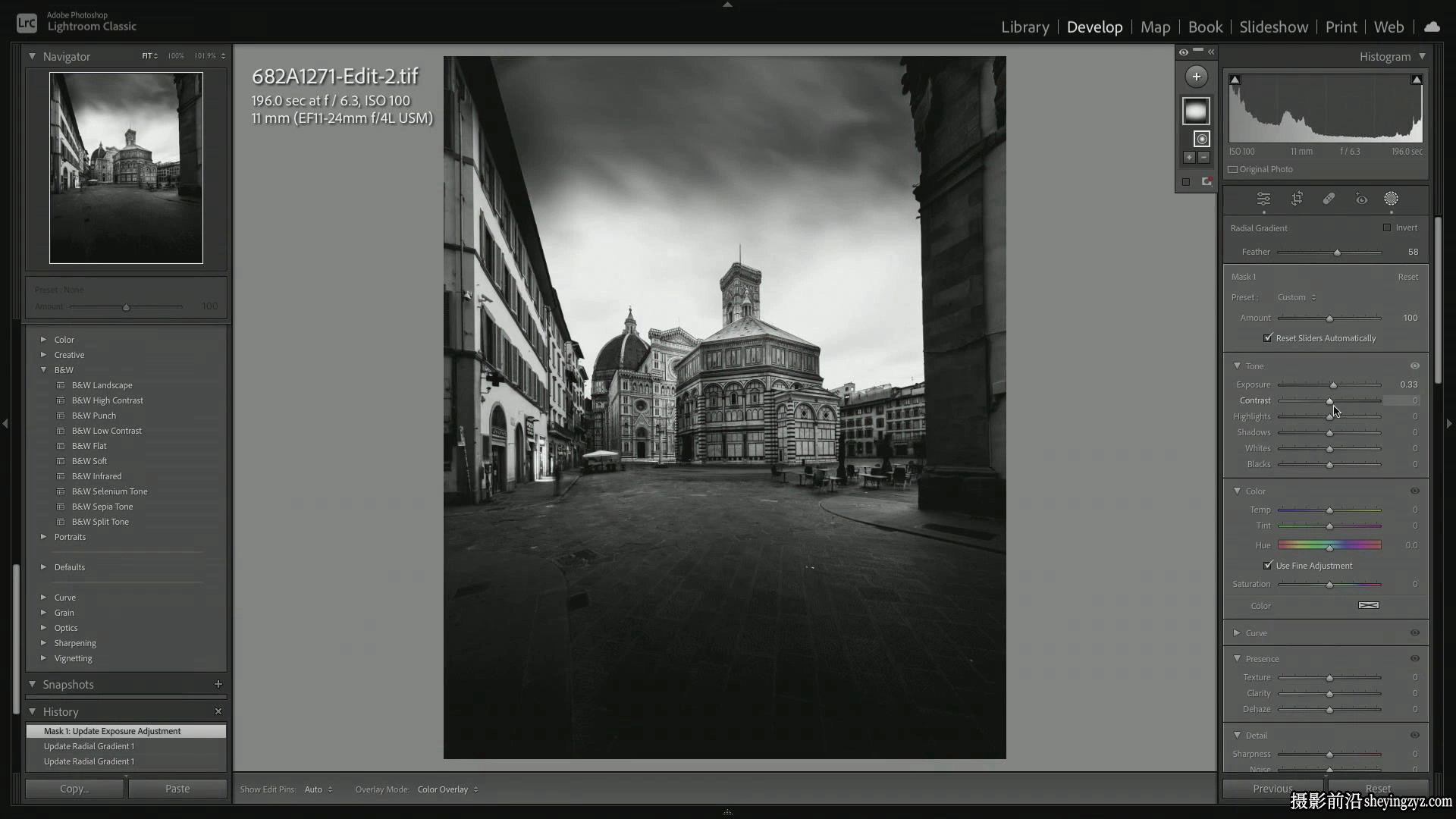Select the B&W Landscape preset
The width and height of the screenshot is (1456, 819).
[102, 385]
